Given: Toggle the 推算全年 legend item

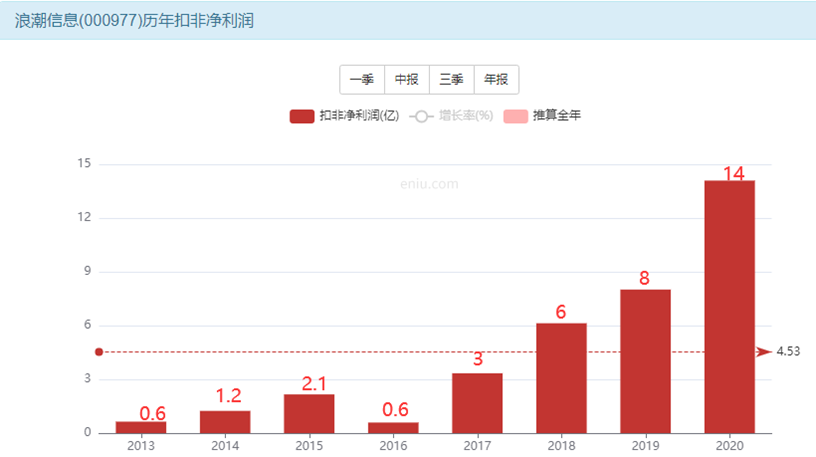Looking at the screenshot, I should click(542, 116).
